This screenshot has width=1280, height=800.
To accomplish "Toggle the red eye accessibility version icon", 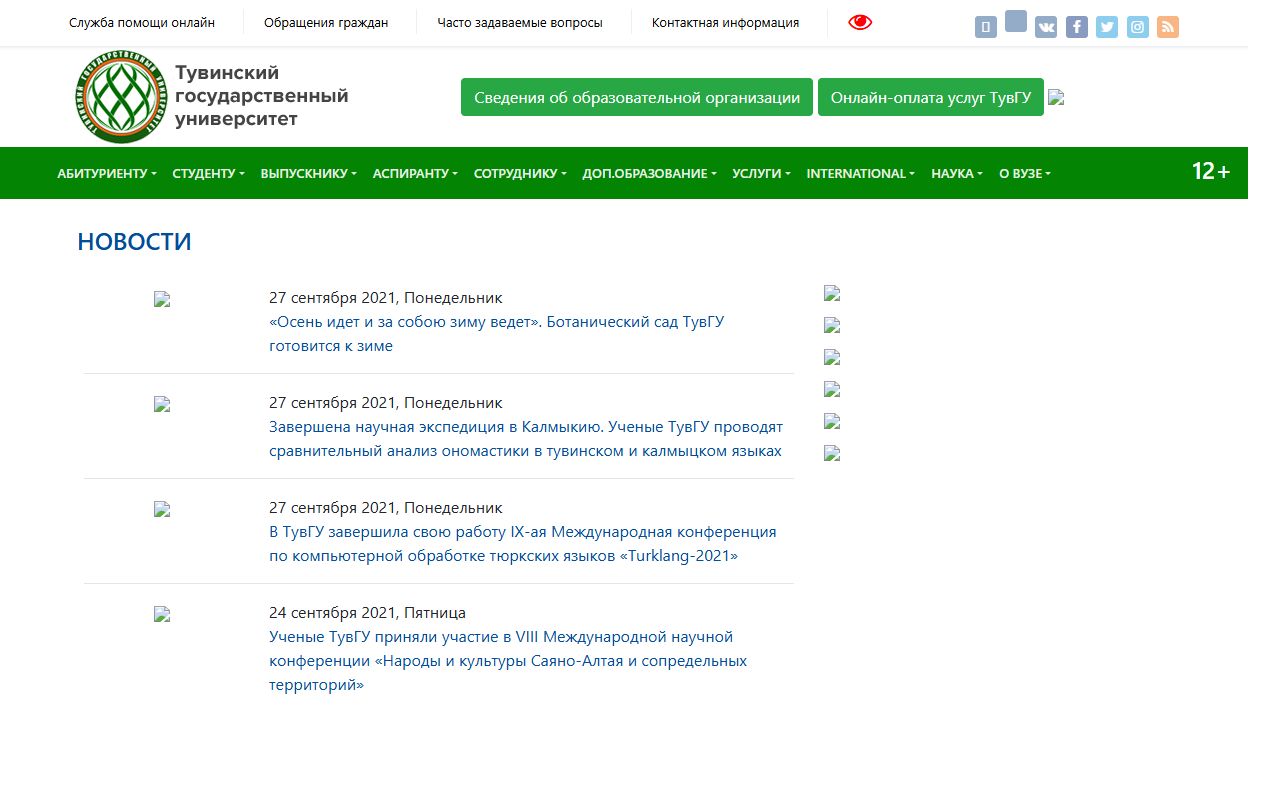I will point(860,22).
